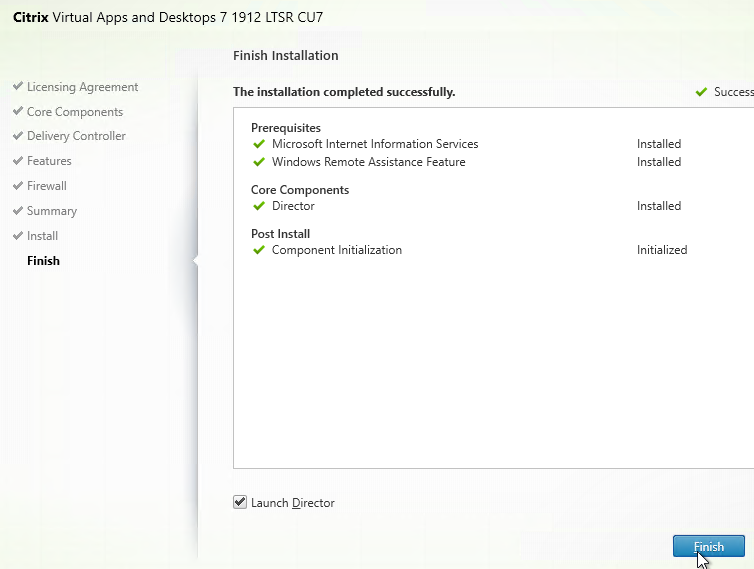Click green check beside Director

tap(259, 206)
